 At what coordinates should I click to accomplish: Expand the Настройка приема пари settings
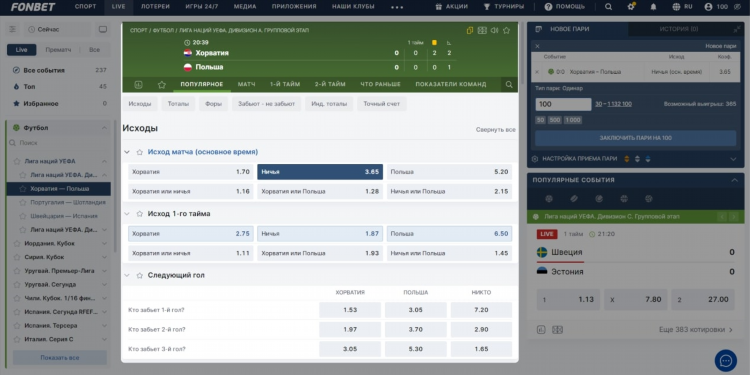coord(733,159)
